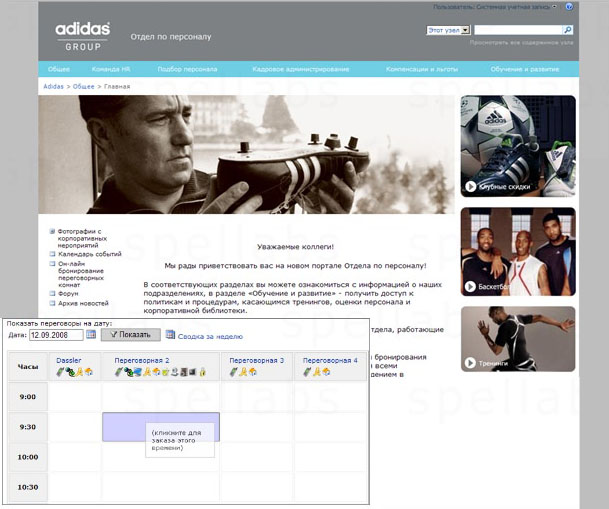This screenshot has width=609, height=509.
Task: Open the calendar date picker icon
Action: click(91, 334)
